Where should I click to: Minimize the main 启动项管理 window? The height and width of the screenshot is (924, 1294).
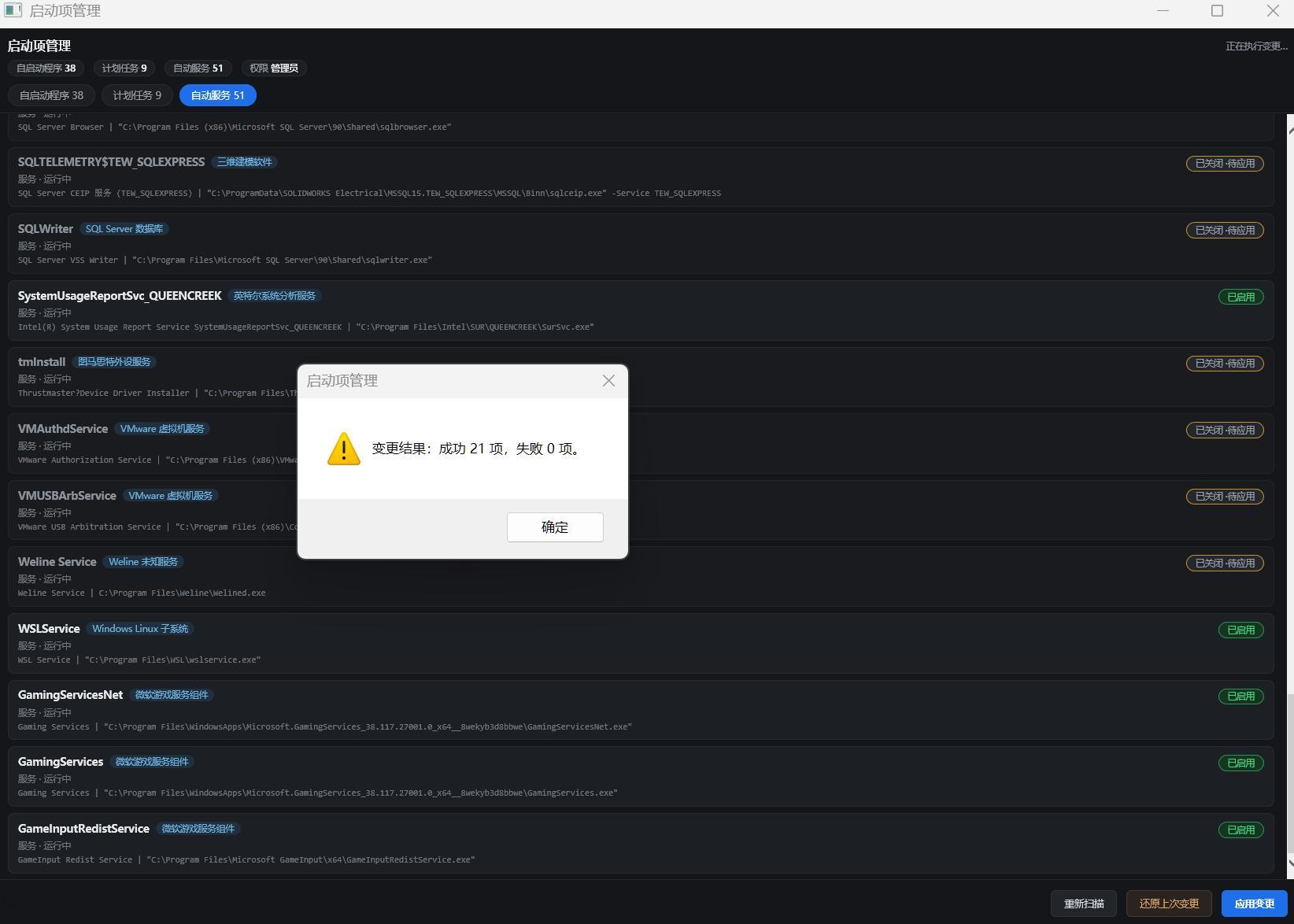click(1163, 10)
